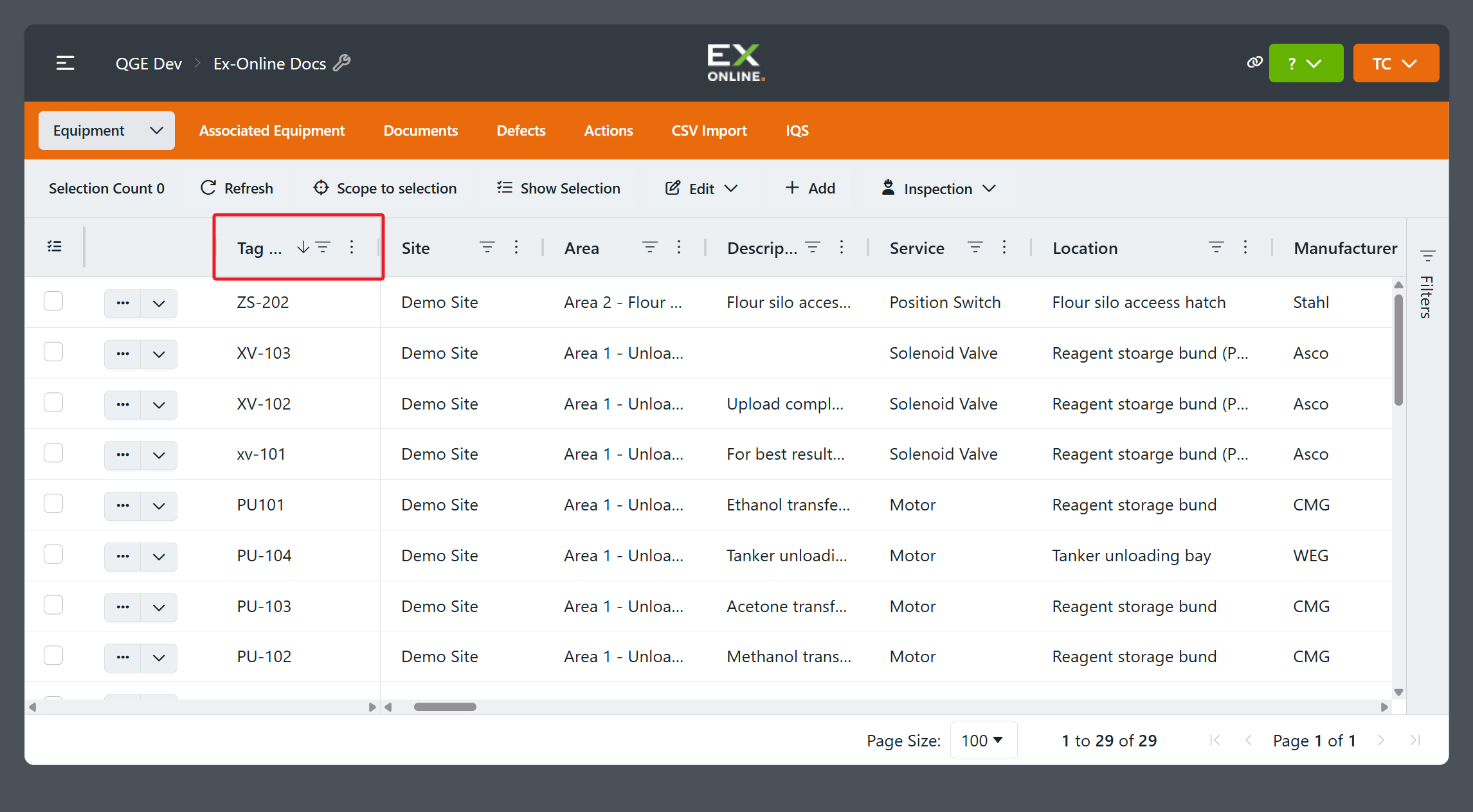Expand the chevron for the PU101 row
The width and height of the screenshot is (1473, 812).
(159, 506)
